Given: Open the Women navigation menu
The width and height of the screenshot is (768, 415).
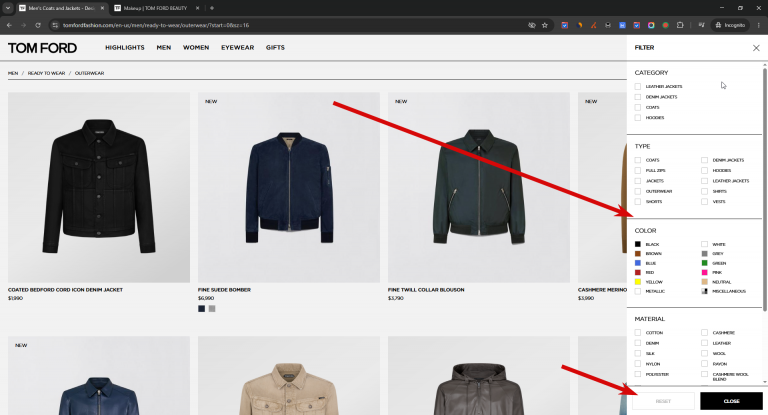Looking at the screenshot, I should (196, 48).
